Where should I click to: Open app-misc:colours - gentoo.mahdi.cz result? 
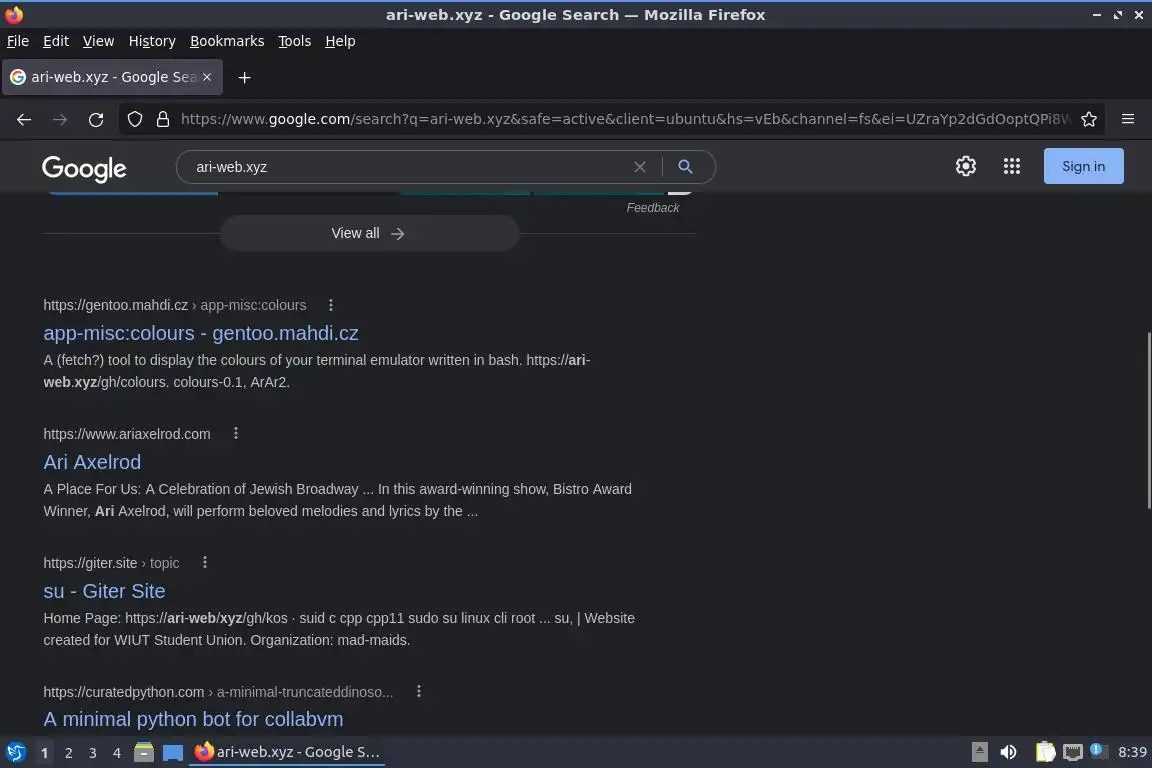(x=201, y=333)
